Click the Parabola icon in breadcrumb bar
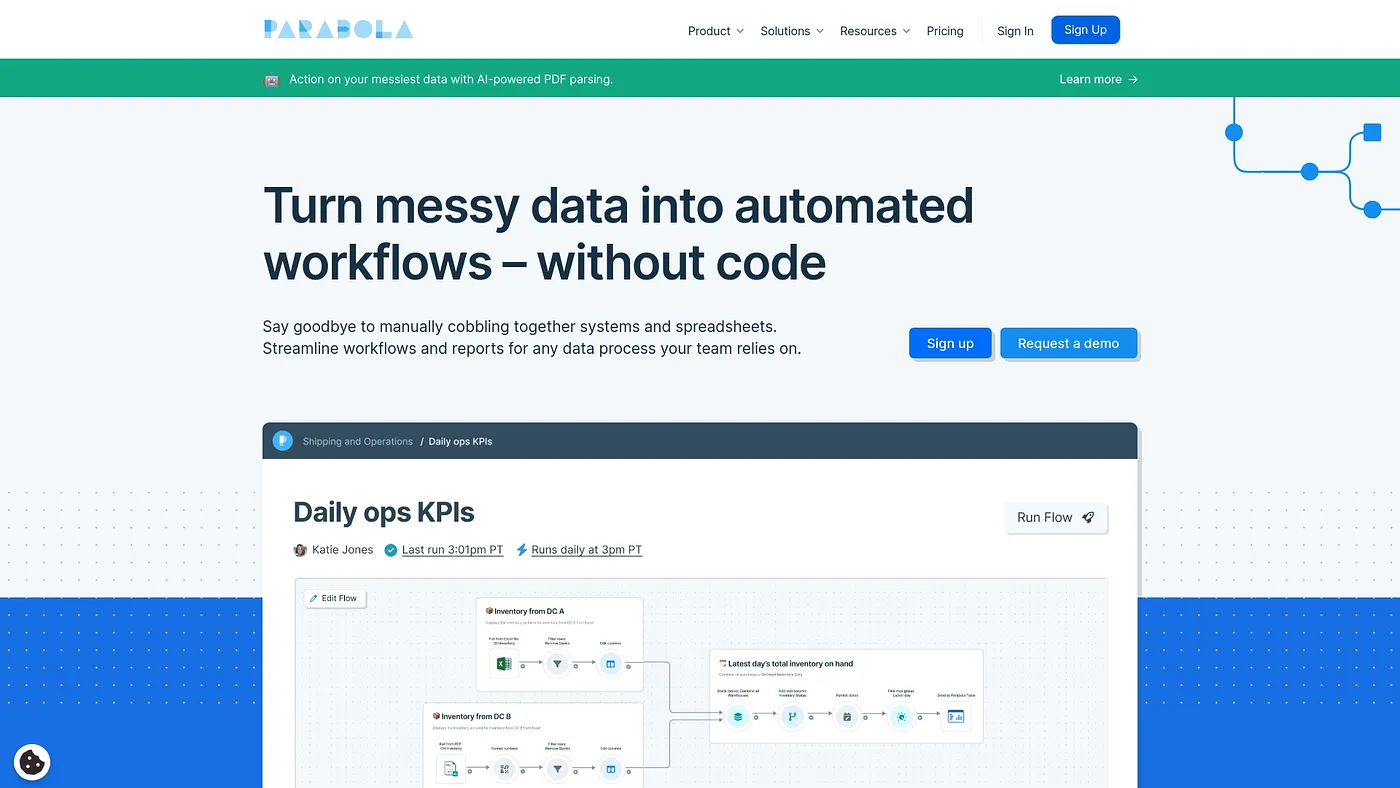The height and width of the screenshot is (788, 1400). [x=283, y=440]
